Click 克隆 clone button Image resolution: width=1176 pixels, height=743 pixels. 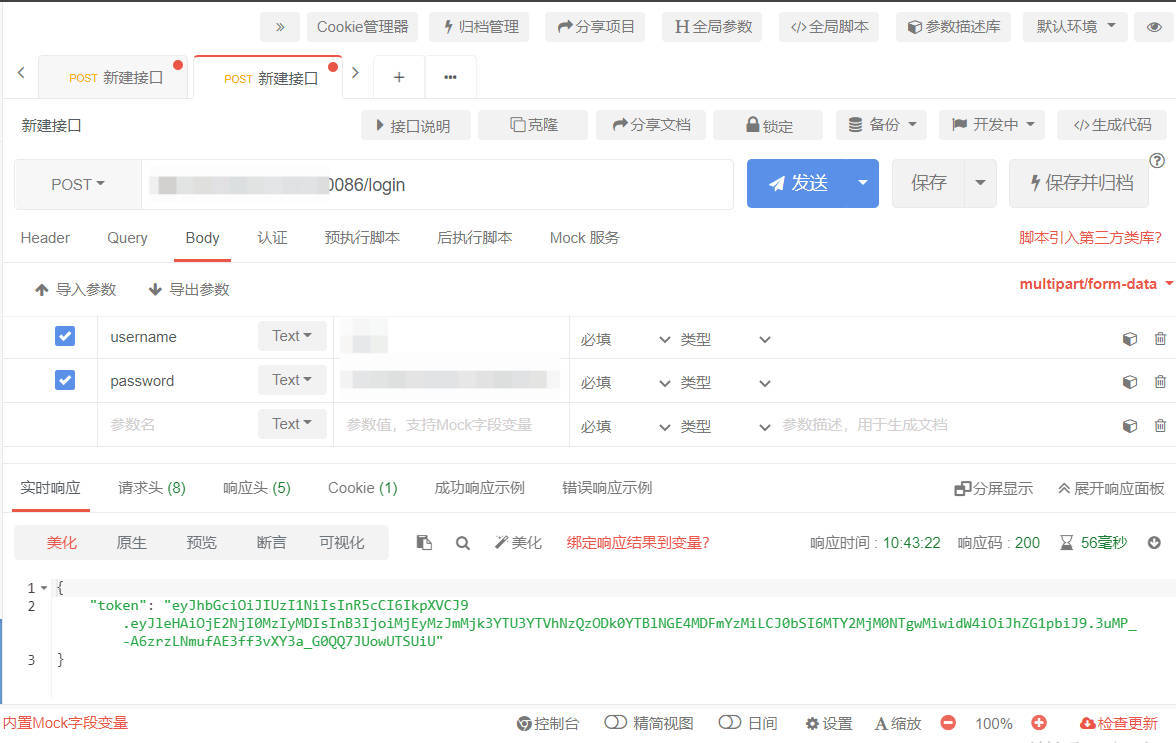pos(532,125)
